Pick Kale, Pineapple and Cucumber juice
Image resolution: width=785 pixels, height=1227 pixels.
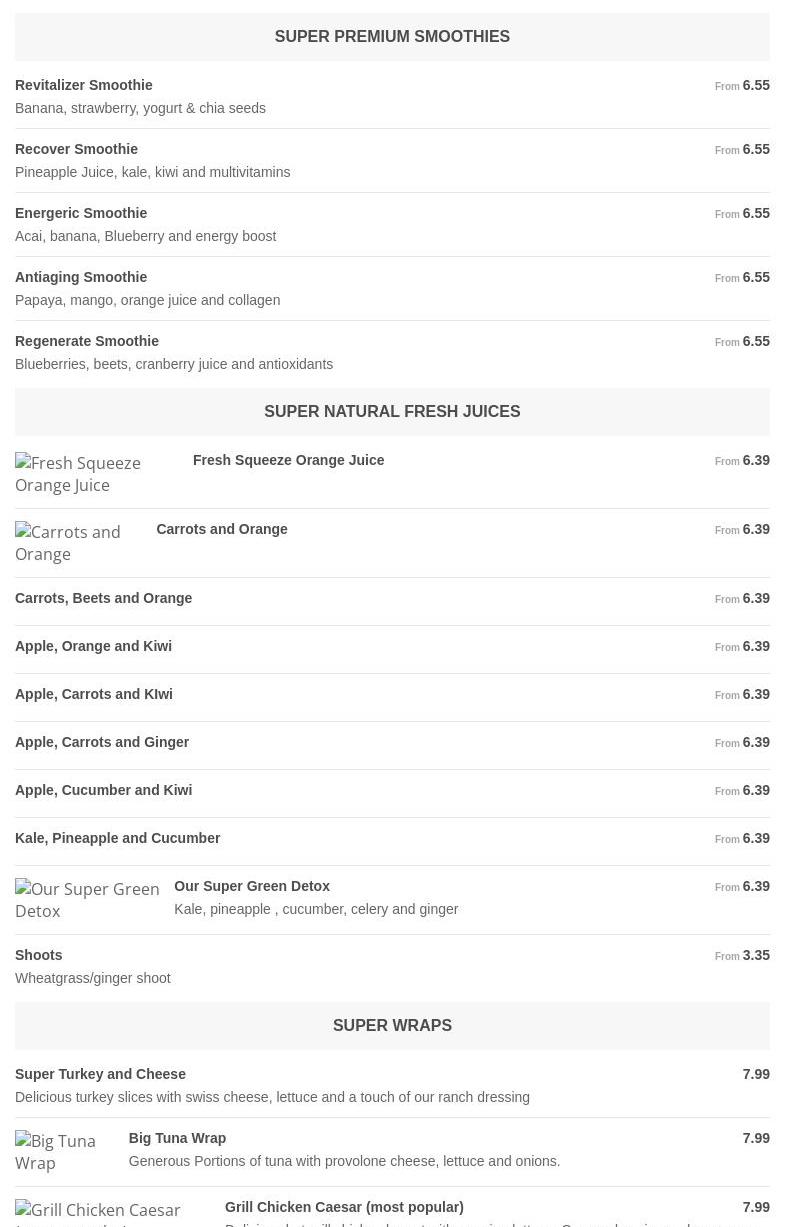pyautogui.click(x=118, y=838)
